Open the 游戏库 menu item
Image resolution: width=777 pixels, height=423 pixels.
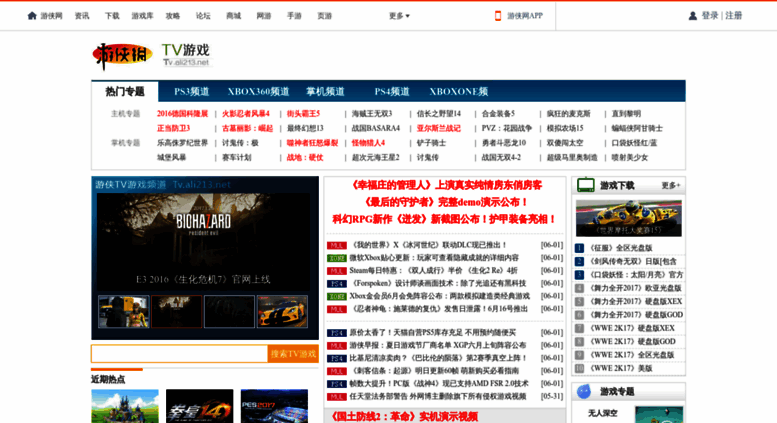tap(142, 16)
